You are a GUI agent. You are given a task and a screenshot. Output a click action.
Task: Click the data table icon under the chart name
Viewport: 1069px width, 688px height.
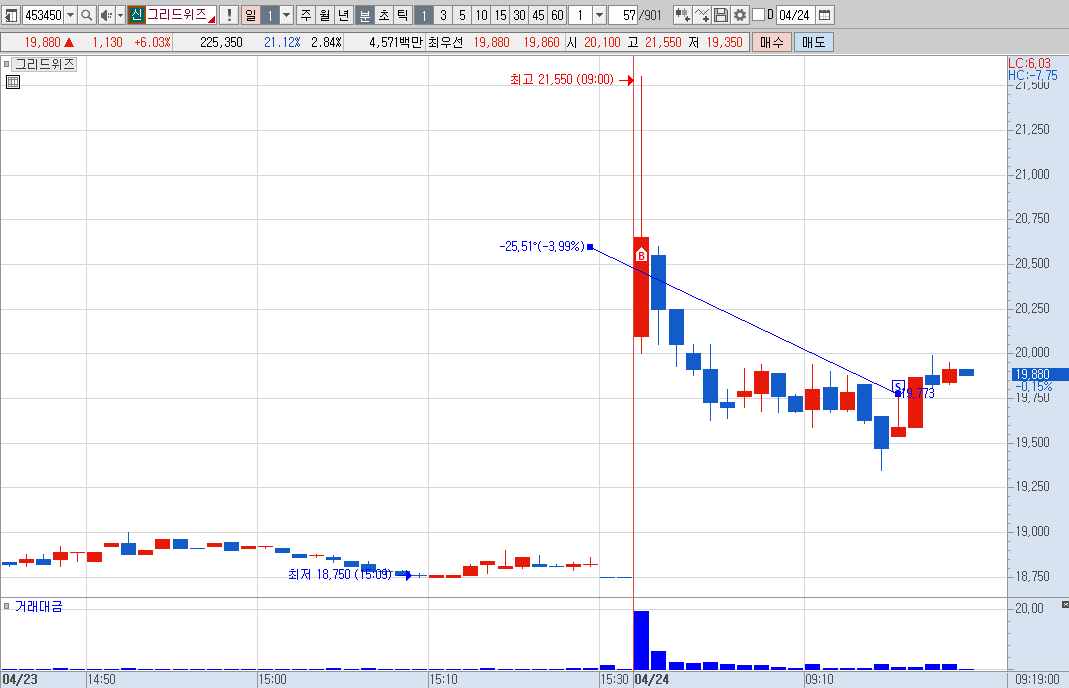coord(12,83)
